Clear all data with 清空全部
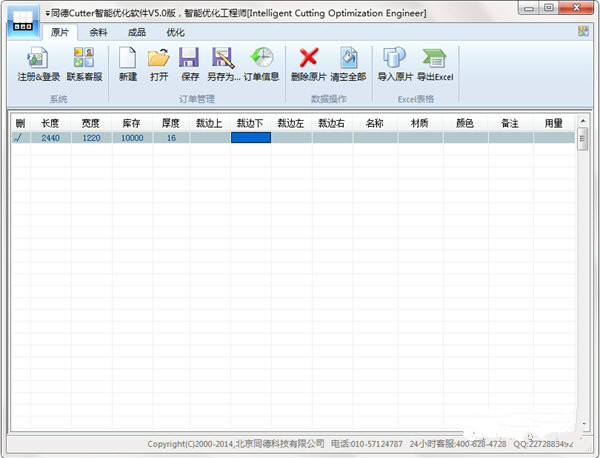This screenshot has width=600, height=458. (348, 64)
